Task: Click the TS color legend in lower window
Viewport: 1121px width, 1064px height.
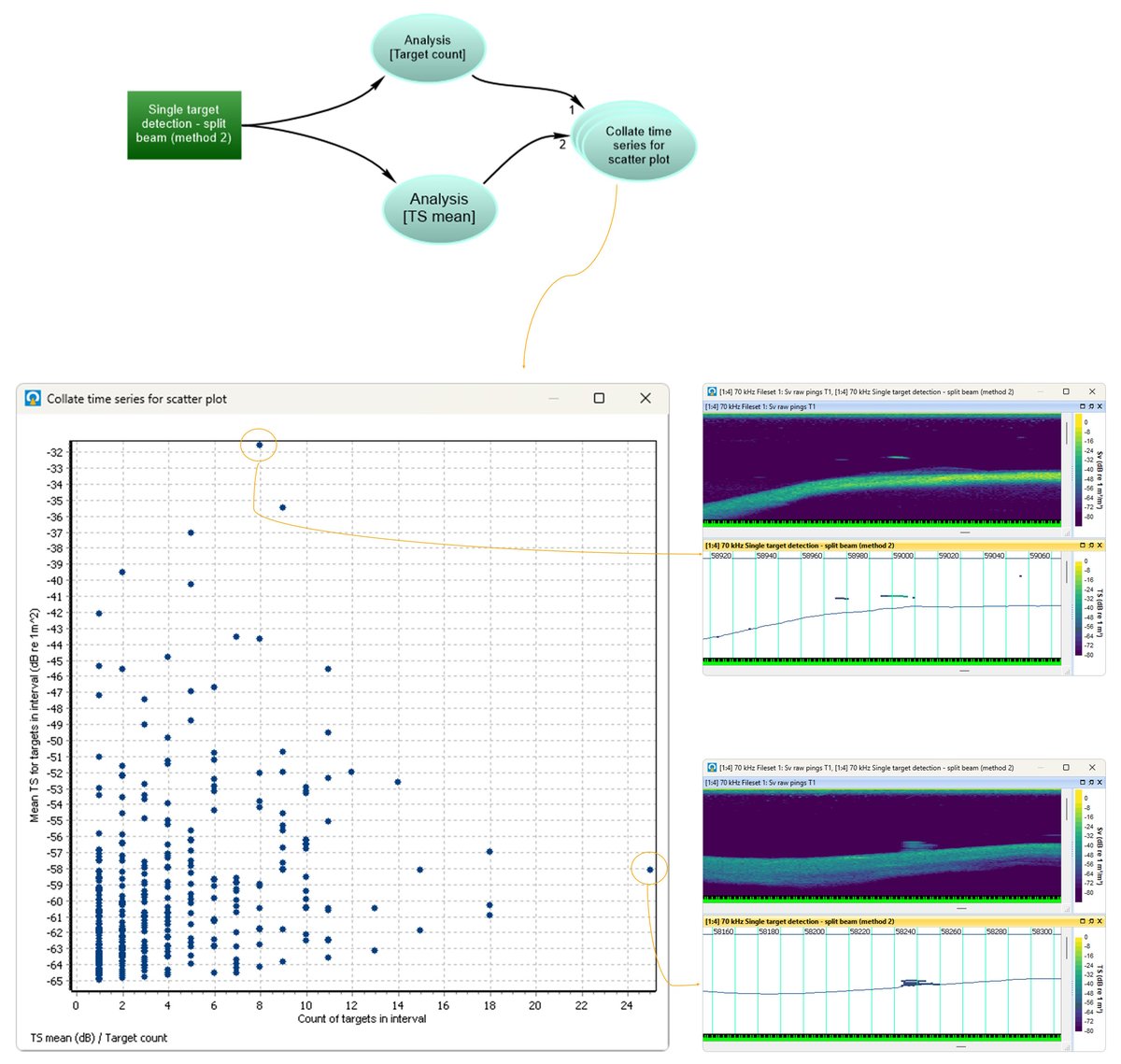Action: pyautogui.click(x=1079, y=983)
